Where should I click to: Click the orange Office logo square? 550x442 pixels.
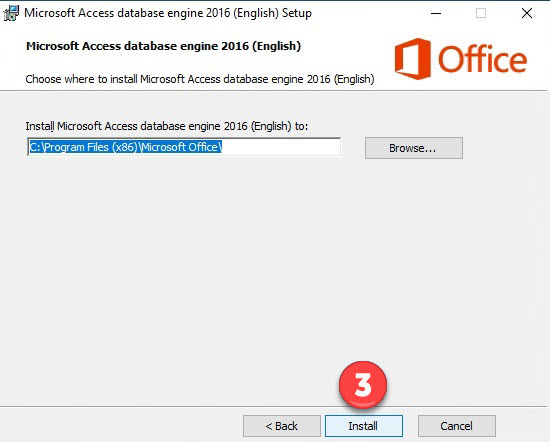tap(412, 59)
